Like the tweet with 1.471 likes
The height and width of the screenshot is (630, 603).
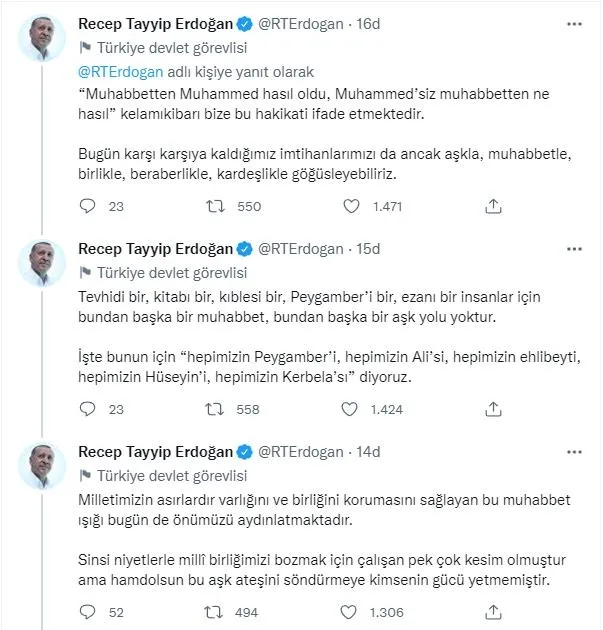point(351,207)
